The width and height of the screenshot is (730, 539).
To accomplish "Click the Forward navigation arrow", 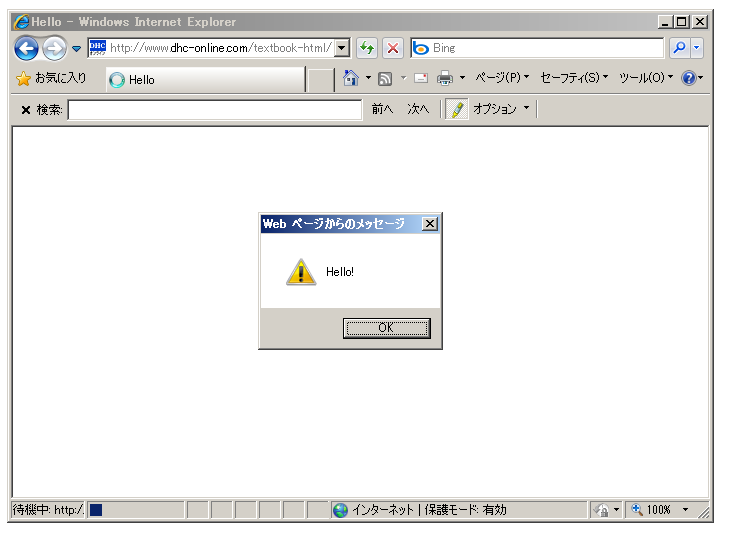I will tap(54, 48).
